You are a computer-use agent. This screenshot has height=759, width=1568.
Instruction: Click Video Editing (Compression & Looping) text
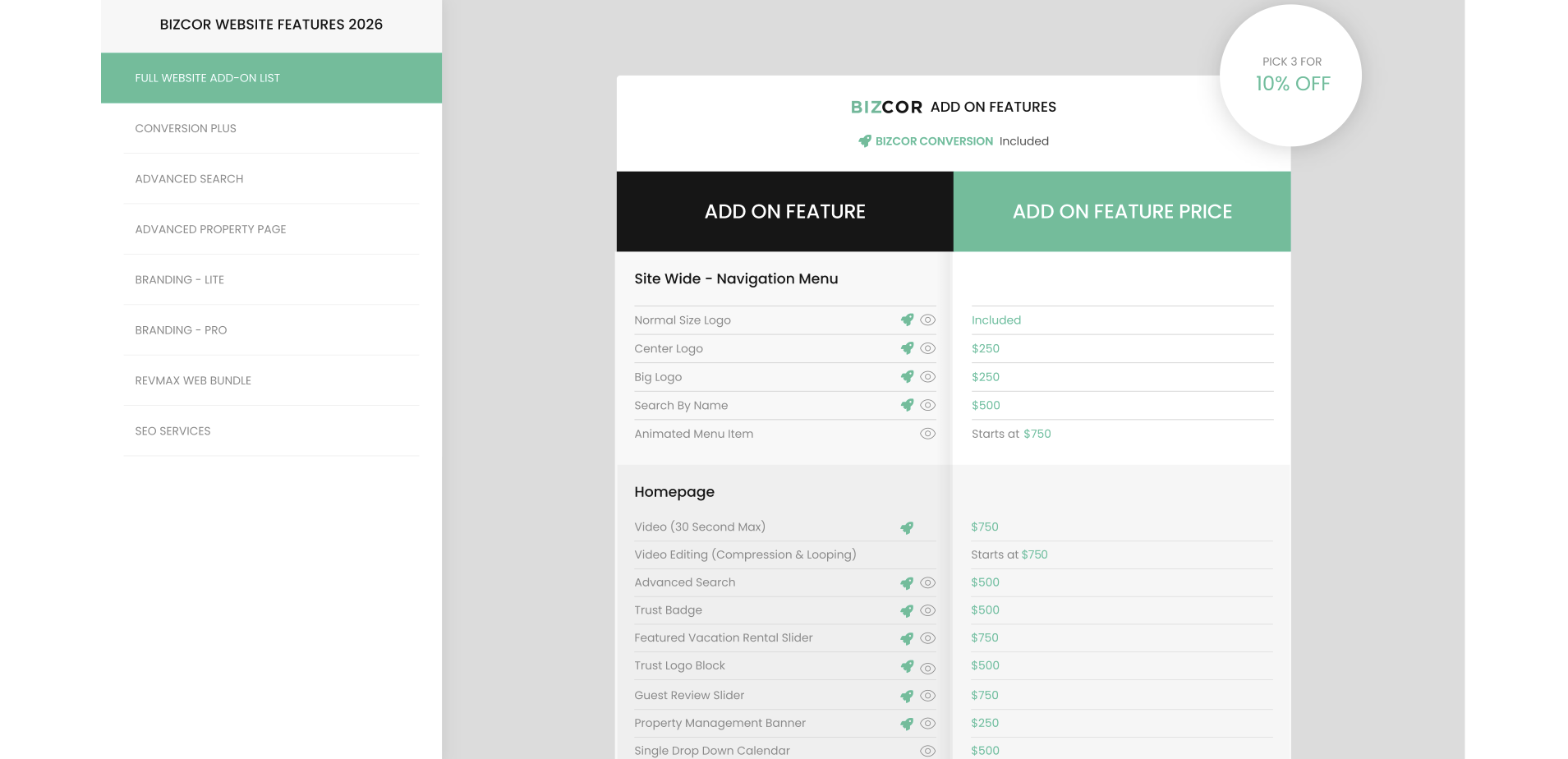pyautogui.click(x=745, y=555)
